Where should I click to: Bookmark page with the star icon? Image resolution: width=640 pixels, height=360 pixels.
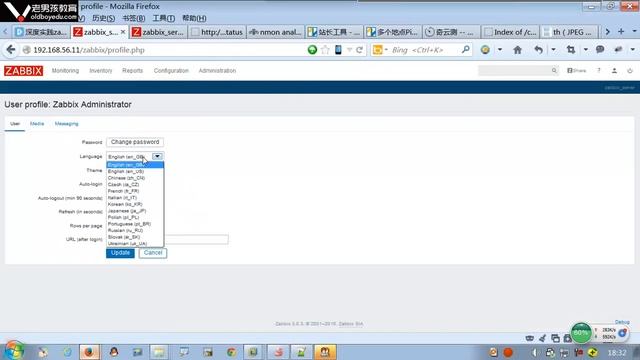[x=325, y=50]
